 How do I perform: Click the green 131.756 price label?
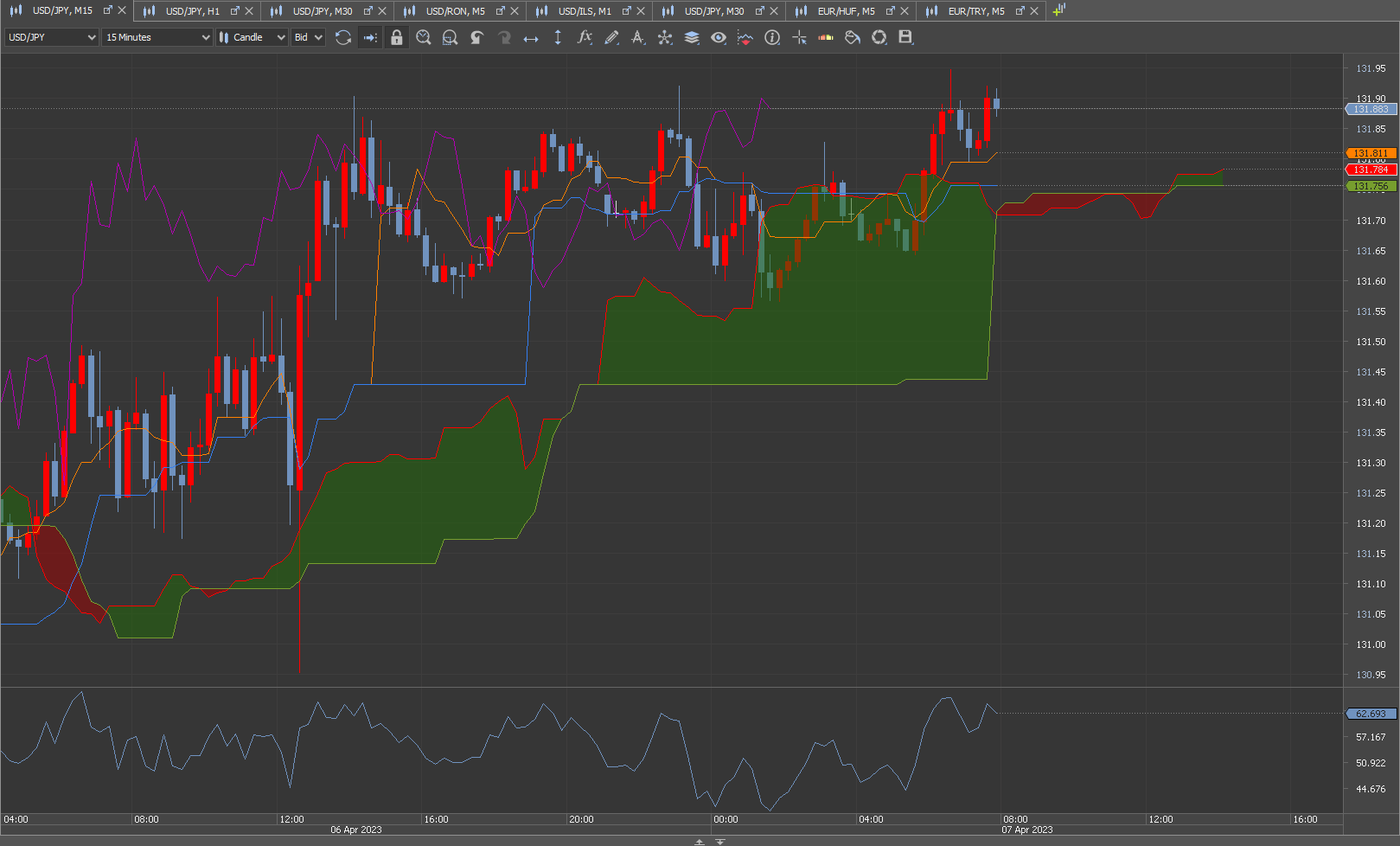click(1371, 186)
